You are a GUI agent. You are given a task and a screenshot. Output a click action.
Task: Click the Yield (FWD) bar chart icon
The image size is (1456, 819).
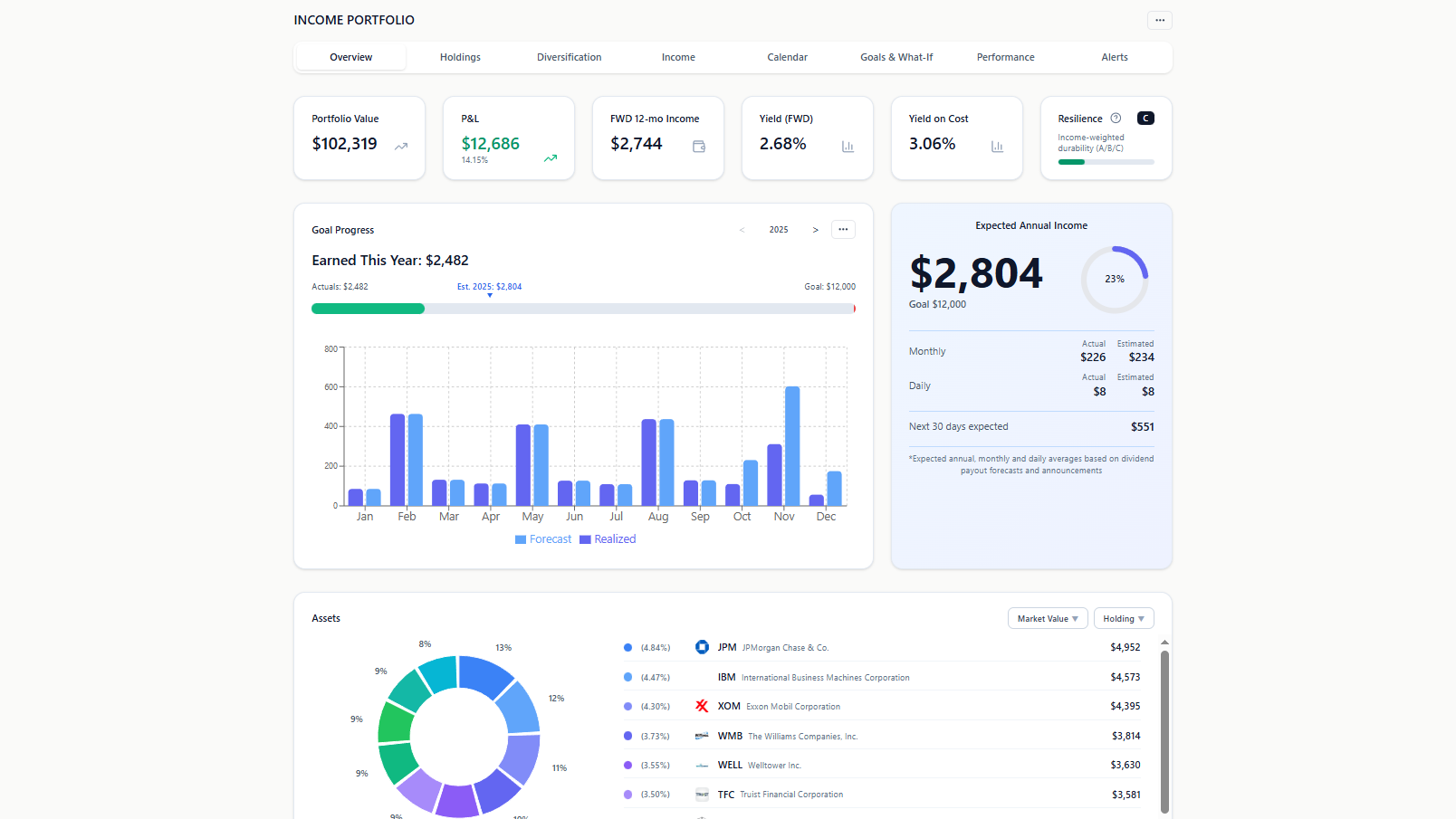tap(848, 147)
